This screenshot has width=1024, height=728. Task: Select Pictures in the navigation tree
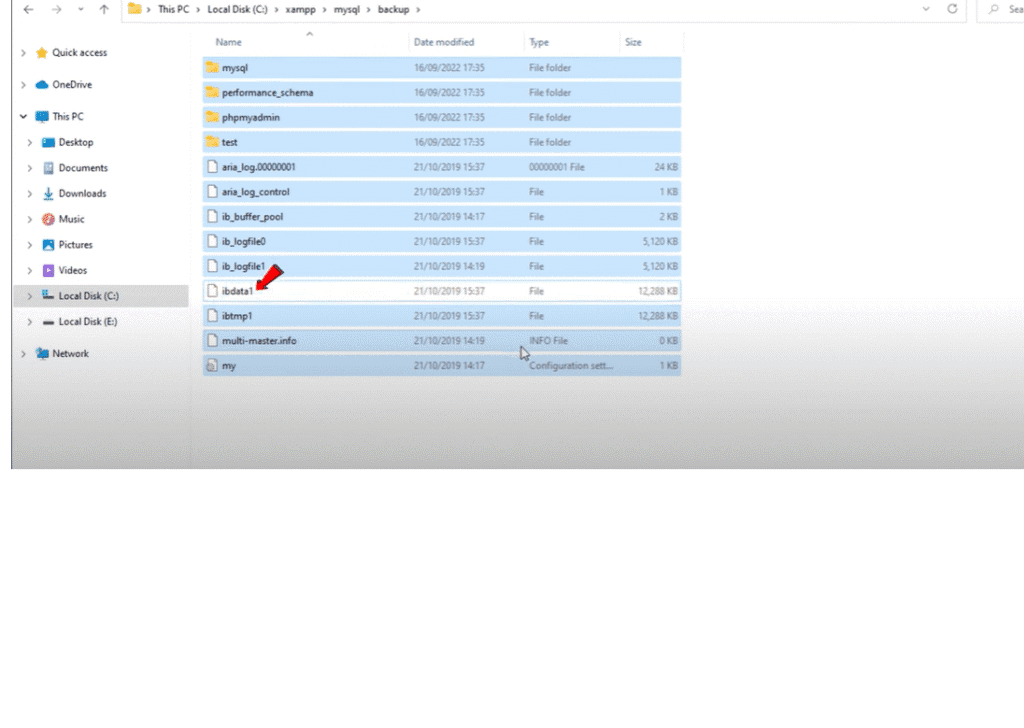click(75, 245)
